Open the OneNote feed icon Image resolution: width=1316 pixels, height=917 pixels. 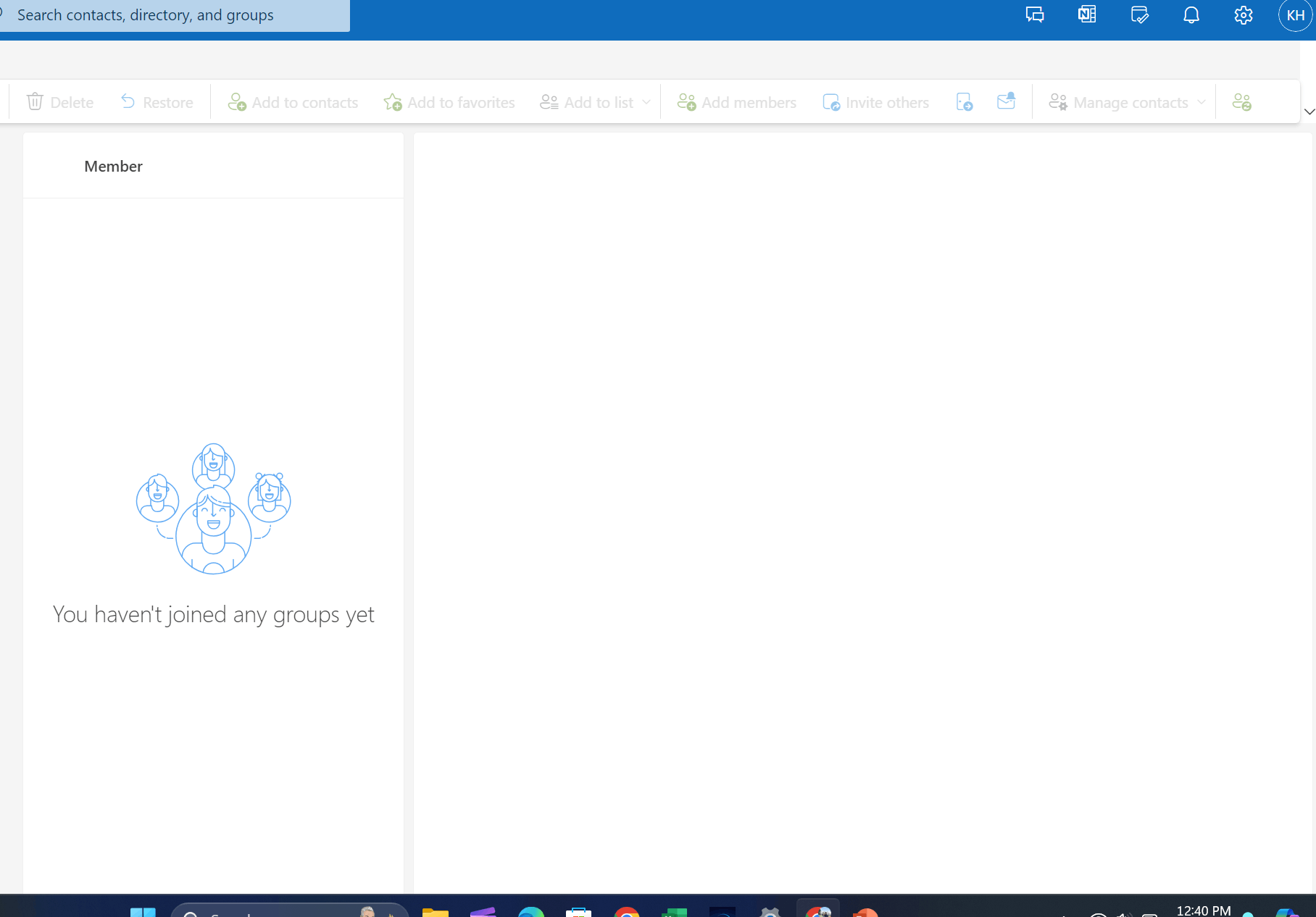pos(1087,14)
